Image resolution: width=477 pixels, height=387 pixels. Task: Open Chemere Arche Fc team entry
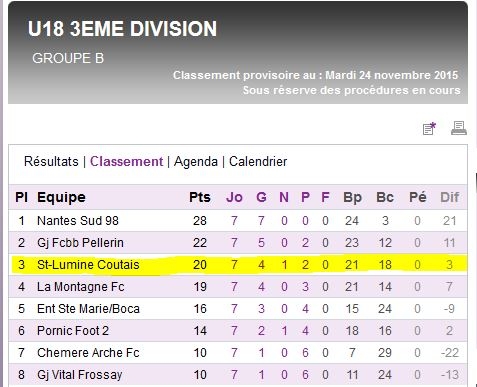point(88,353)
